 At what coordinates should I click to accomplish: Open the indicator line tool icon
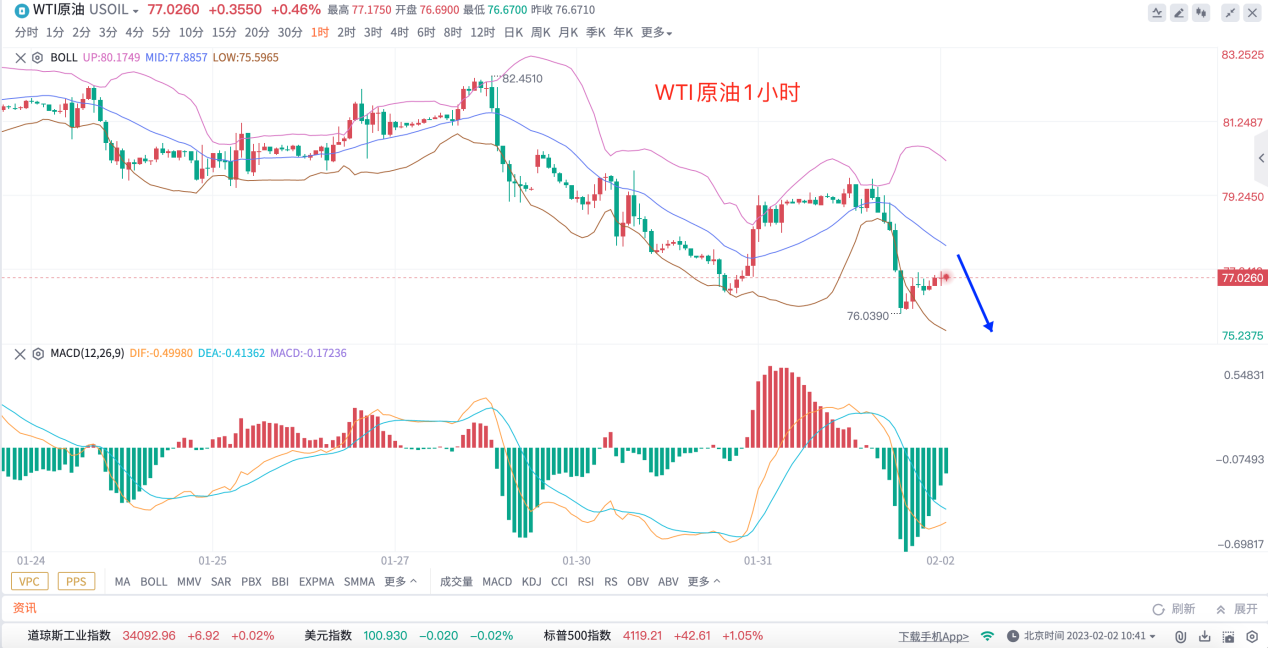tap(1157, 13)
